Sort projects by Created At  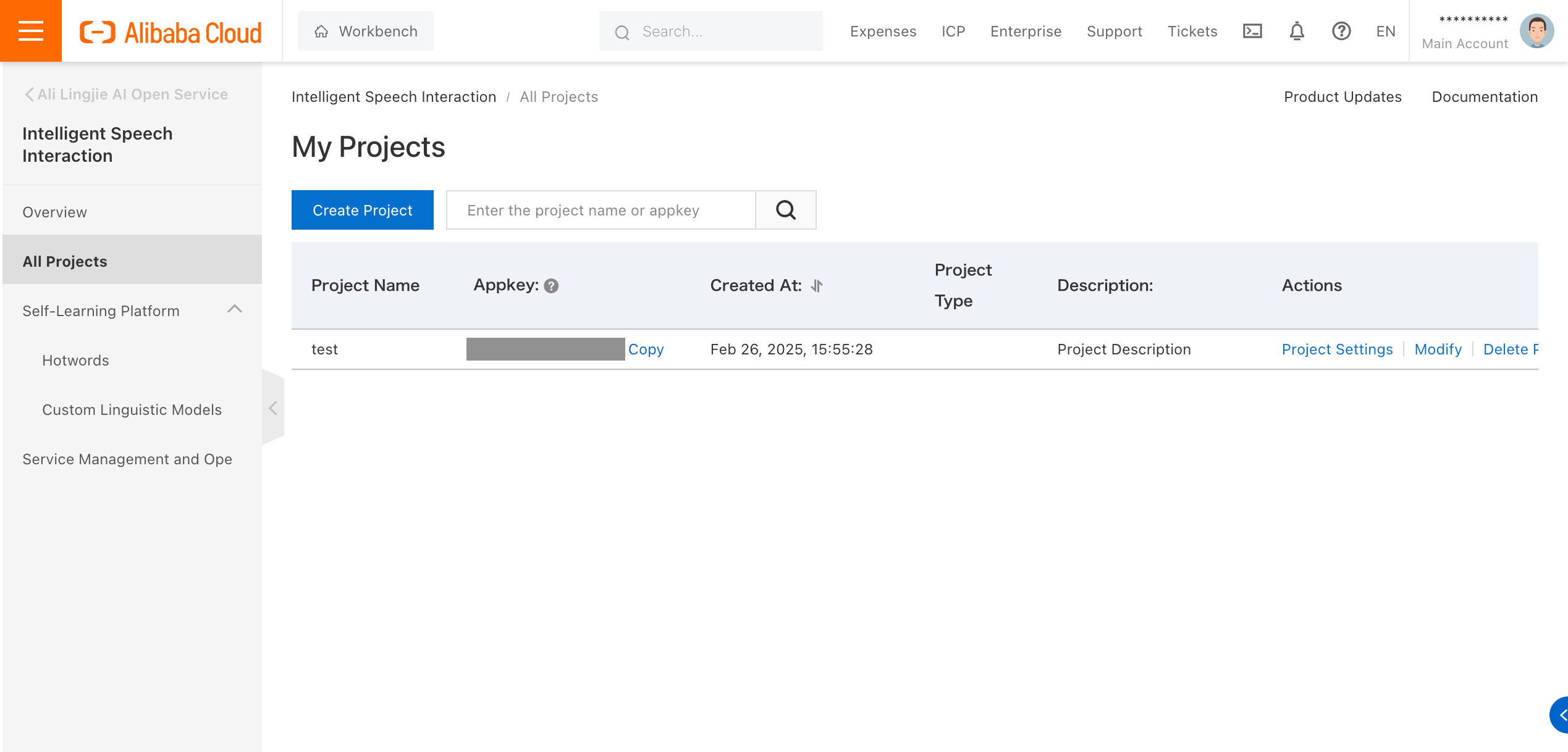tap(817, 286)
